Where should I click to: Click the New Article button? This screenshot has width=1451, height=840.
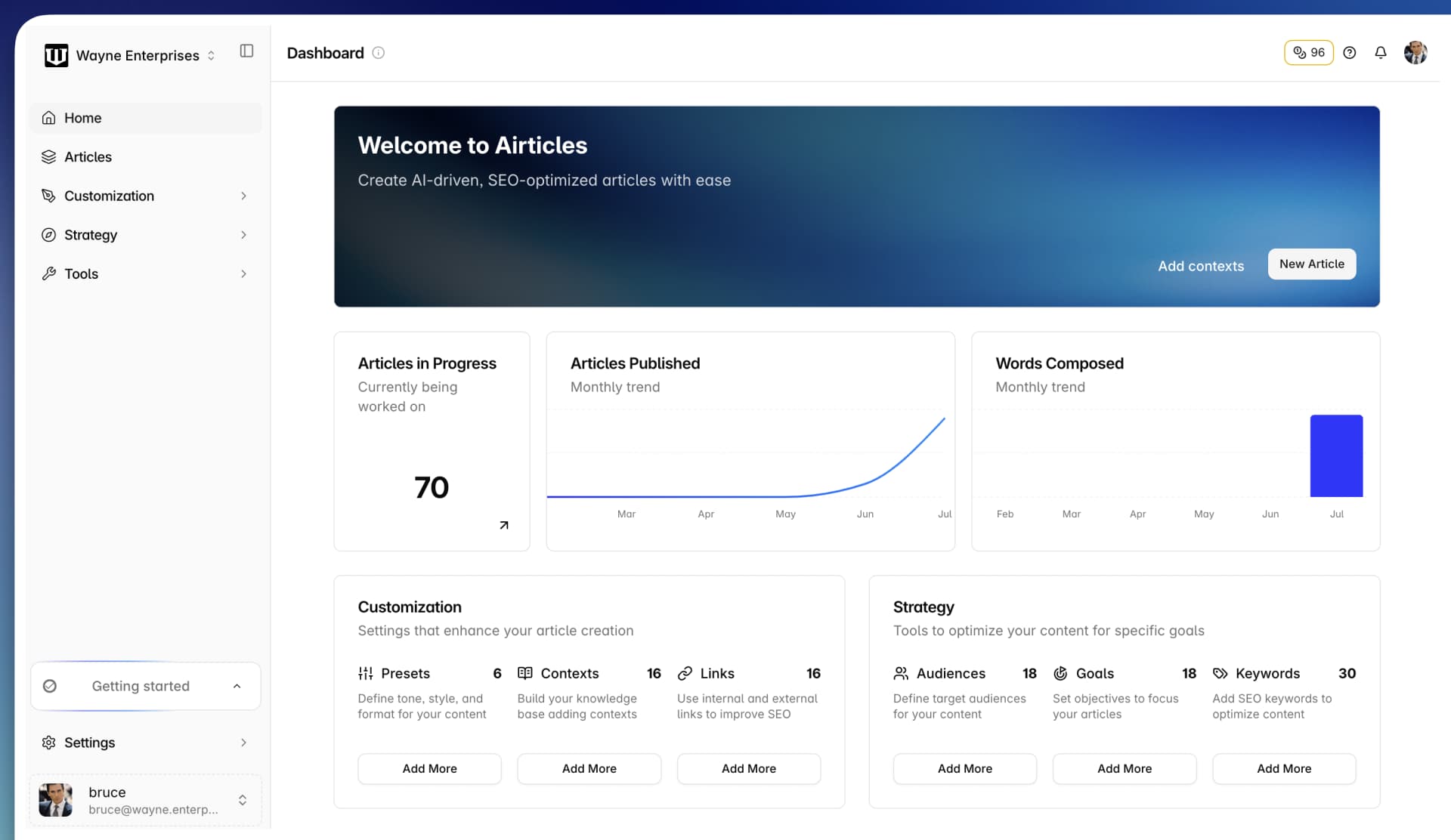pos(1311,264)
